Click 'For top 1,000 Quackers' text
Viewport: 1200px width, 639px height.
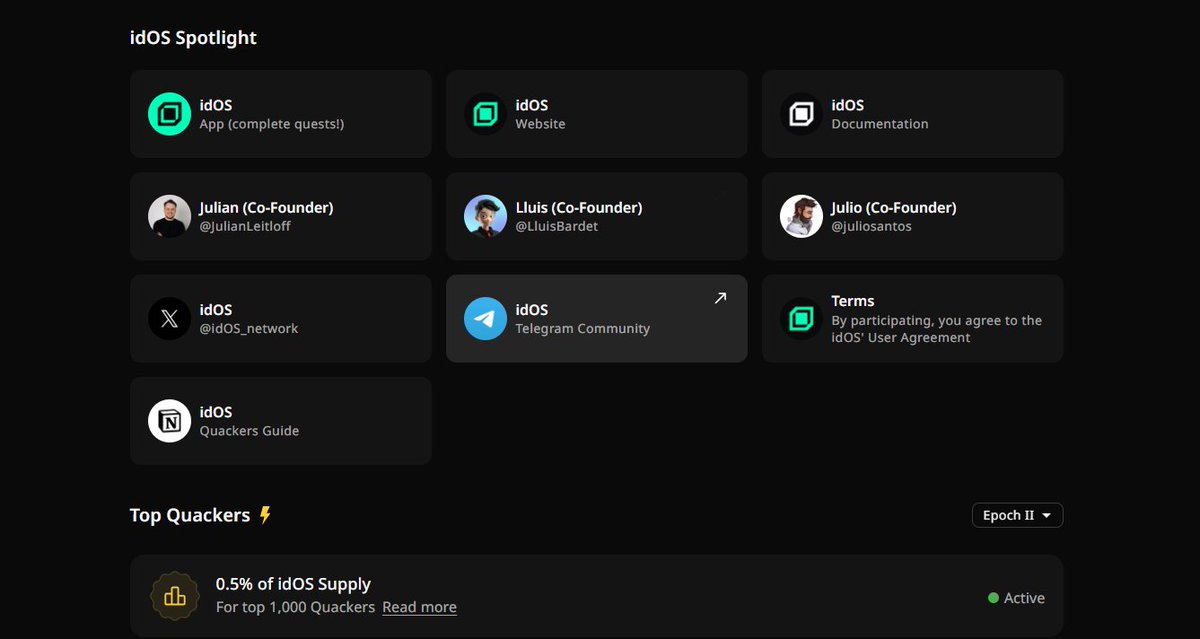[x=296, y=607]
